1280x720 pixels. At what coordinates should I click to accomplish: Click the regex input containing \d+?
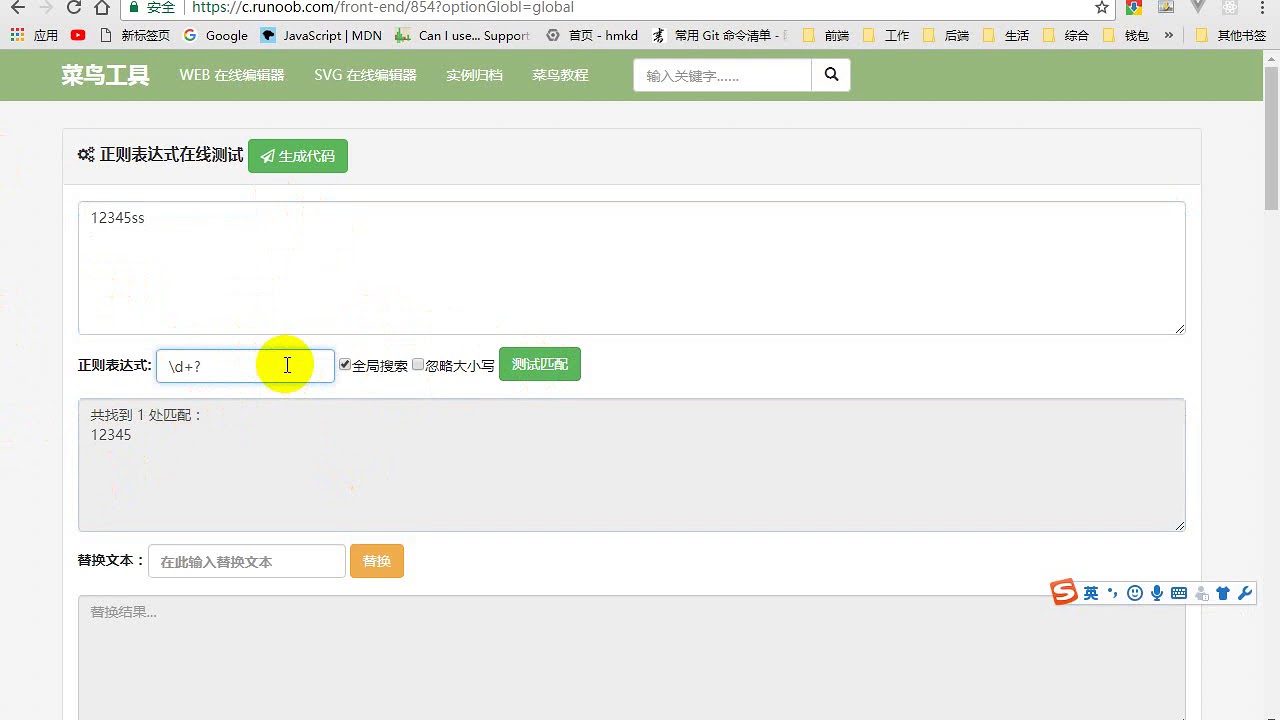[x=245, y=366]
